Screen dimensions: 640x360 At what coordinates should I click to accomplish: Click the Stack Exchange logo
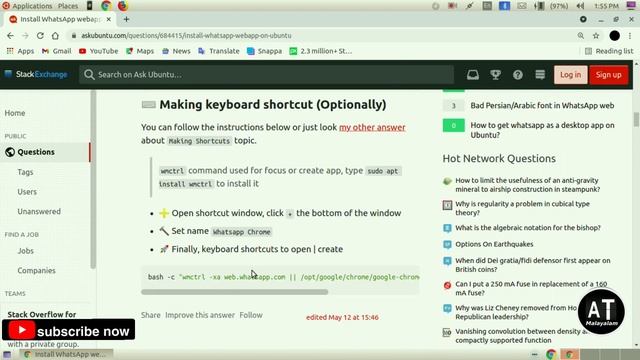tap(36, 74)
